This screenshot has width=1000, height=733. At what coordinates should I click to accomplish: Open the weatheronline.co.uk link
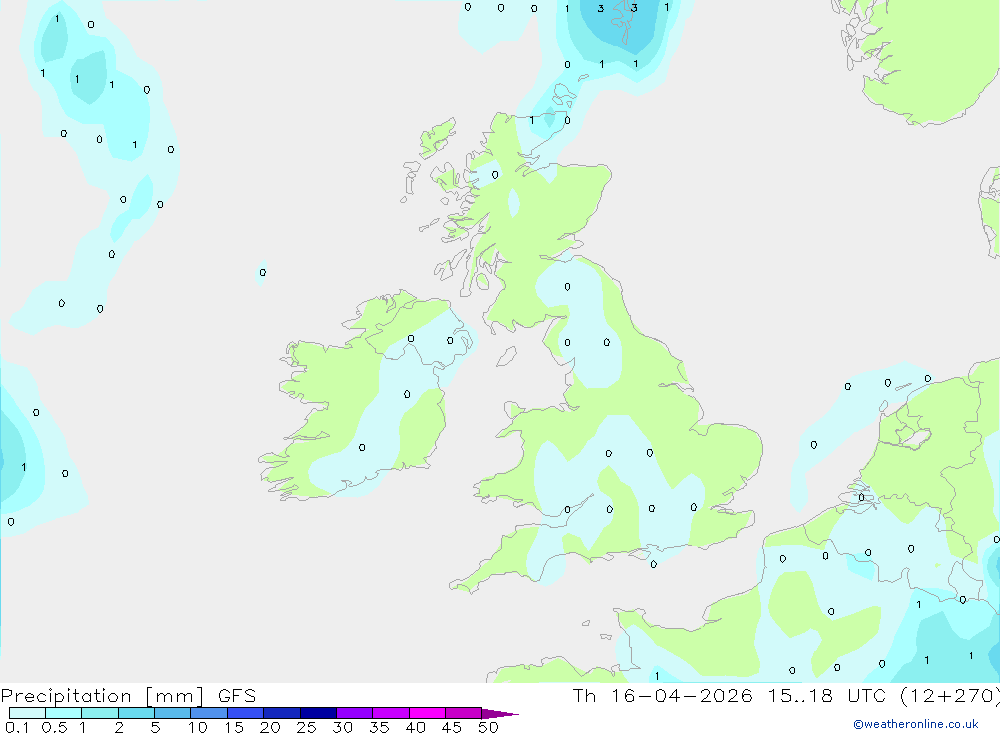(x=916, y=724)
